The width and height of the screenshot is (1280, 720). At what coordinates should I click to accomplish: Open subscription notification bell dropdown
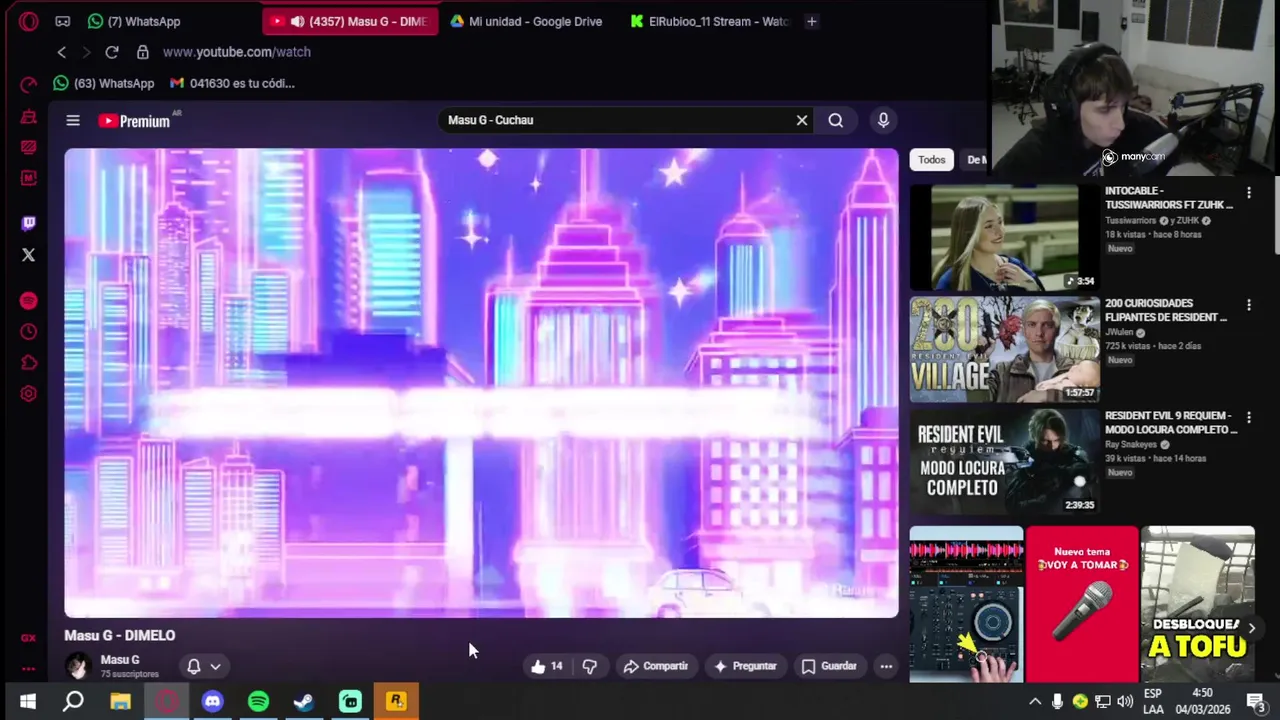pos(202,666)
